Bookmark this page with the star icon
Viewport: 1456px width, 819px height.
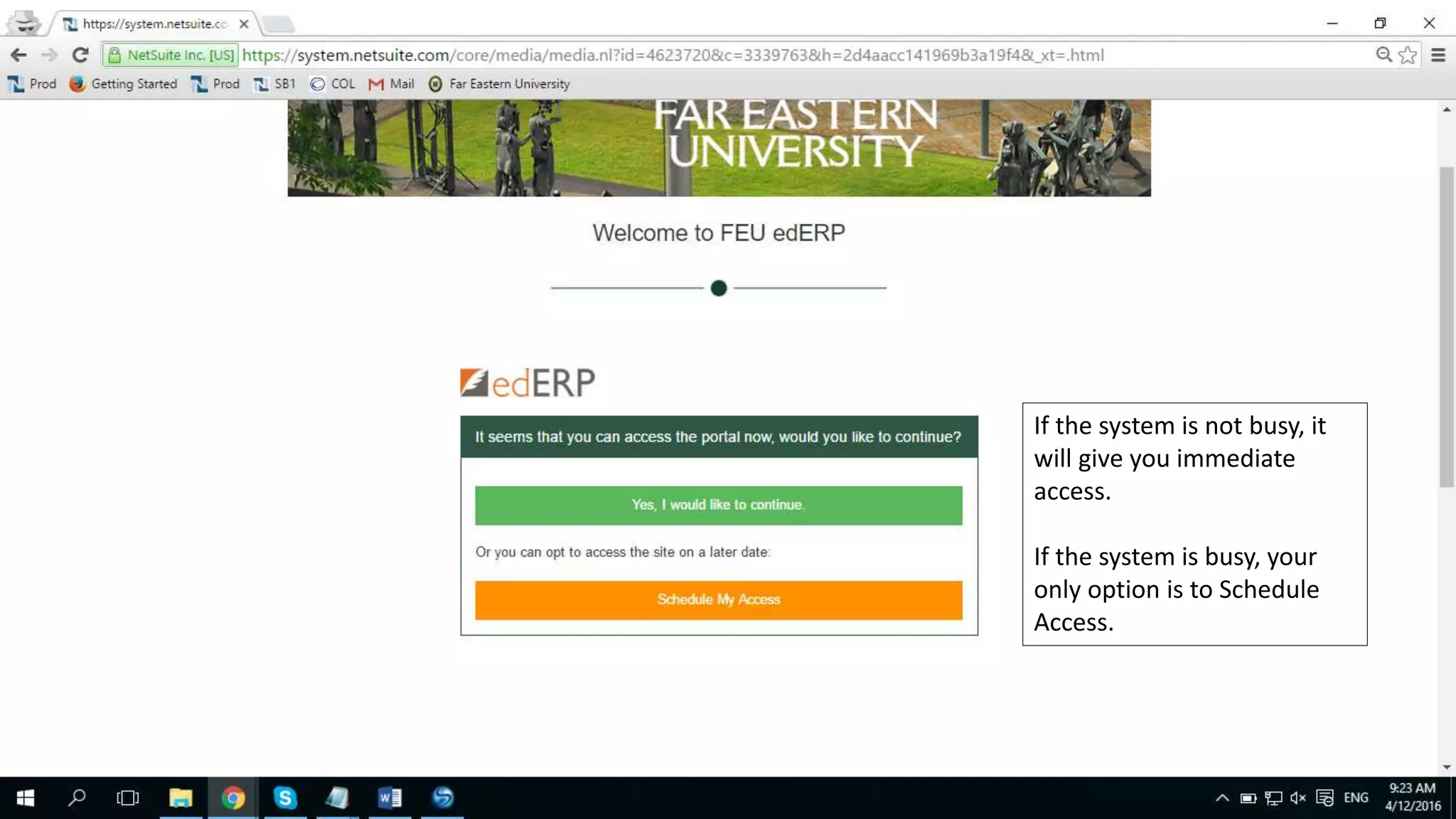coord(1407,55)
